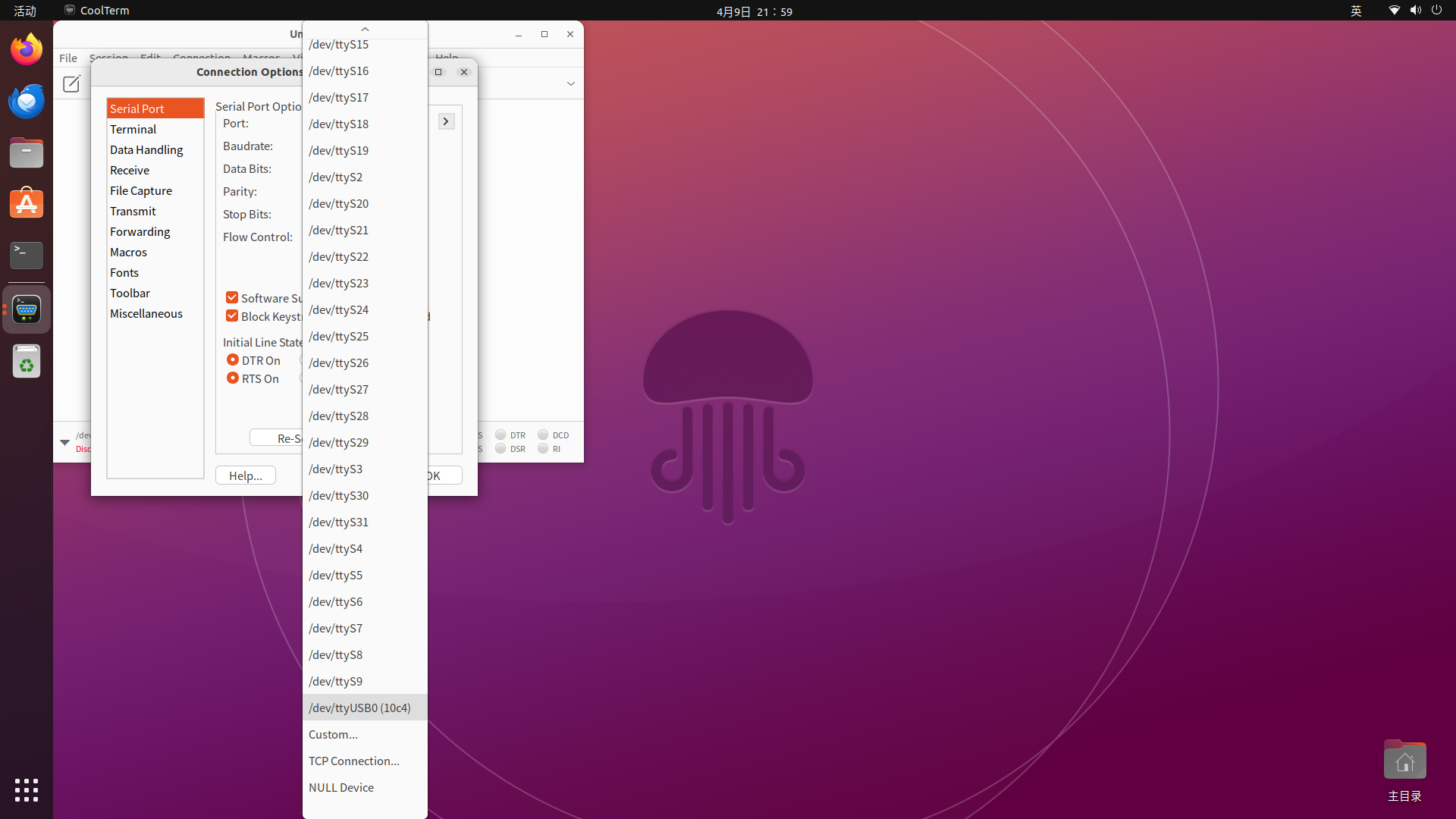Choose /dev/ttyUSB0 (10c4) from port list

click(x=359, y=708)
